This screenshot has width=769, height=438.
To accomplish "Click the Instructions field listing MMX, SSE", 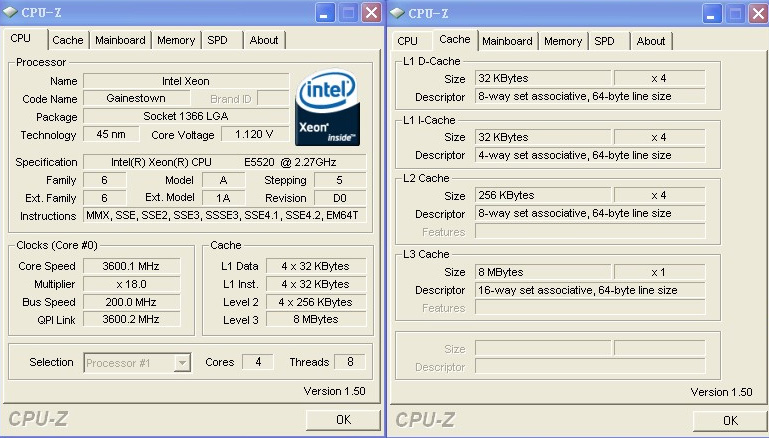I will (x=225, y=215).
